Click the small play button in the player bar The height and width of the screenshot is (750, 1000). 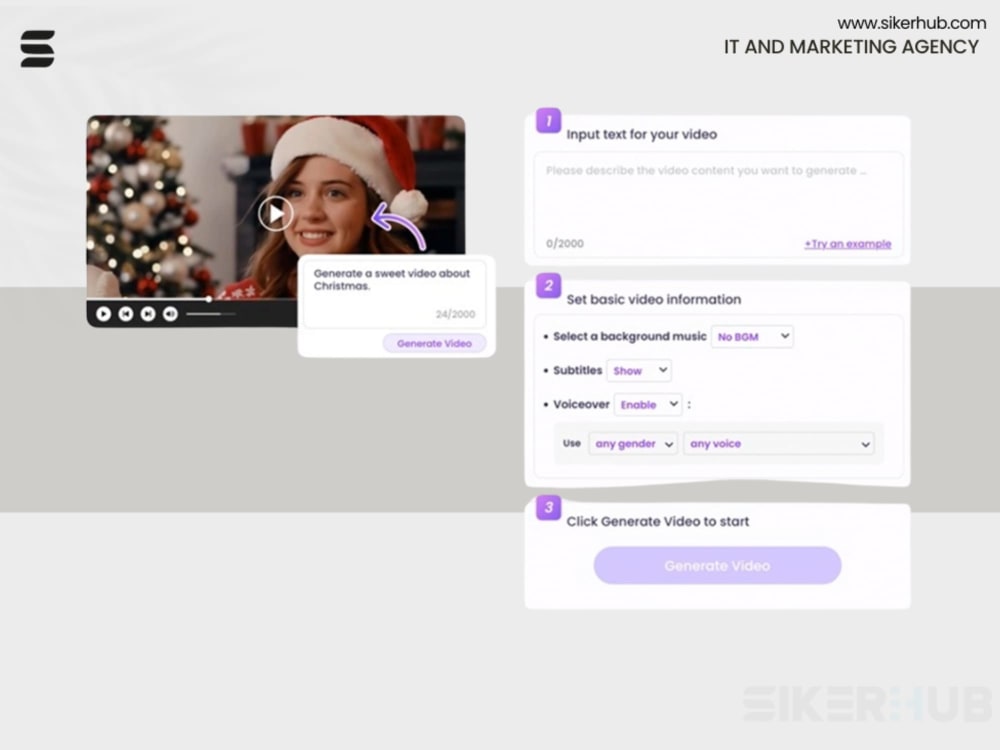[103, 314]
